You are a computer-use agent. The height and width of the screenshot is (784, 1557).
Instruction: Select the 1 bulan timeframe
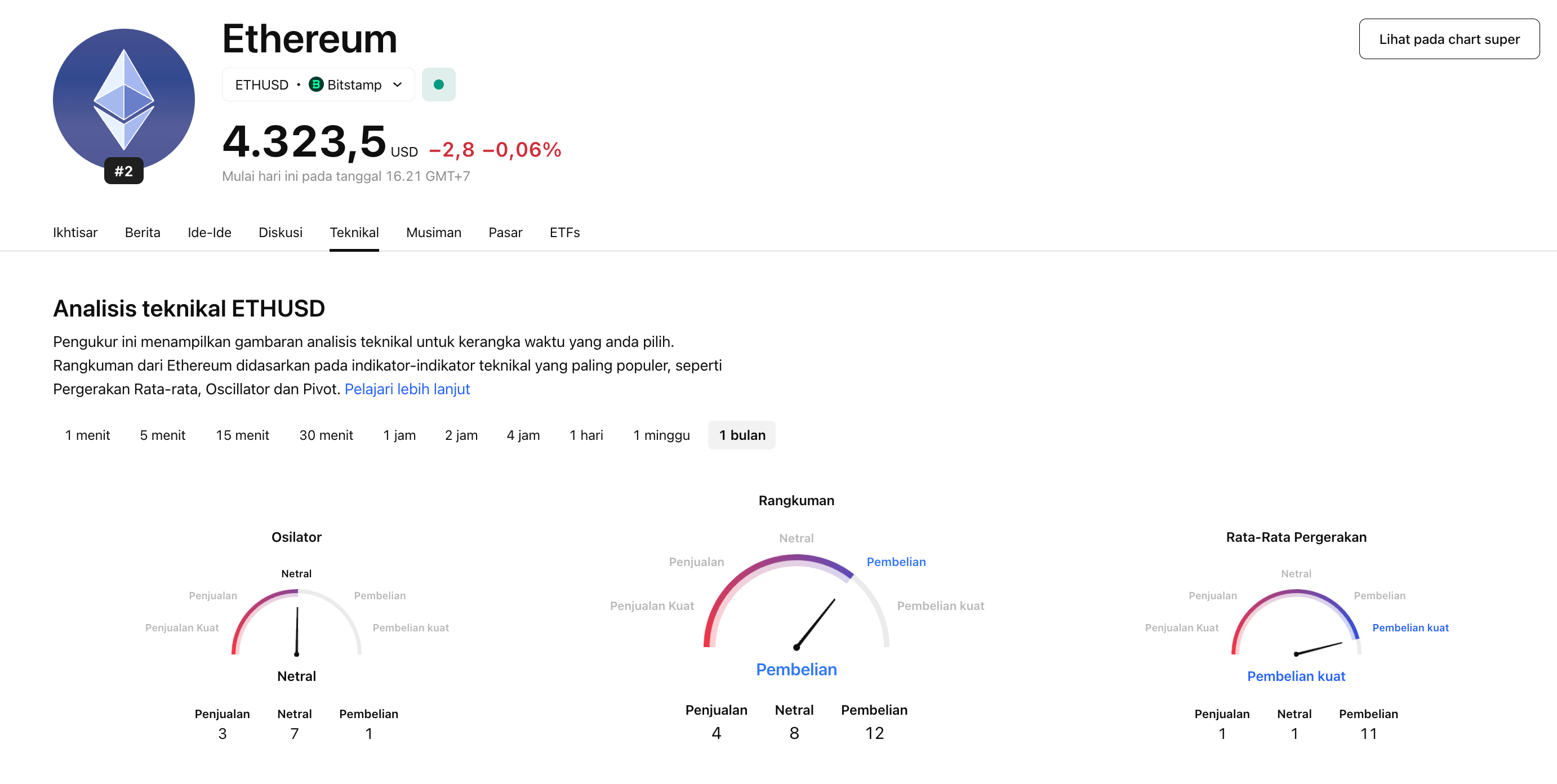(742, 435)
